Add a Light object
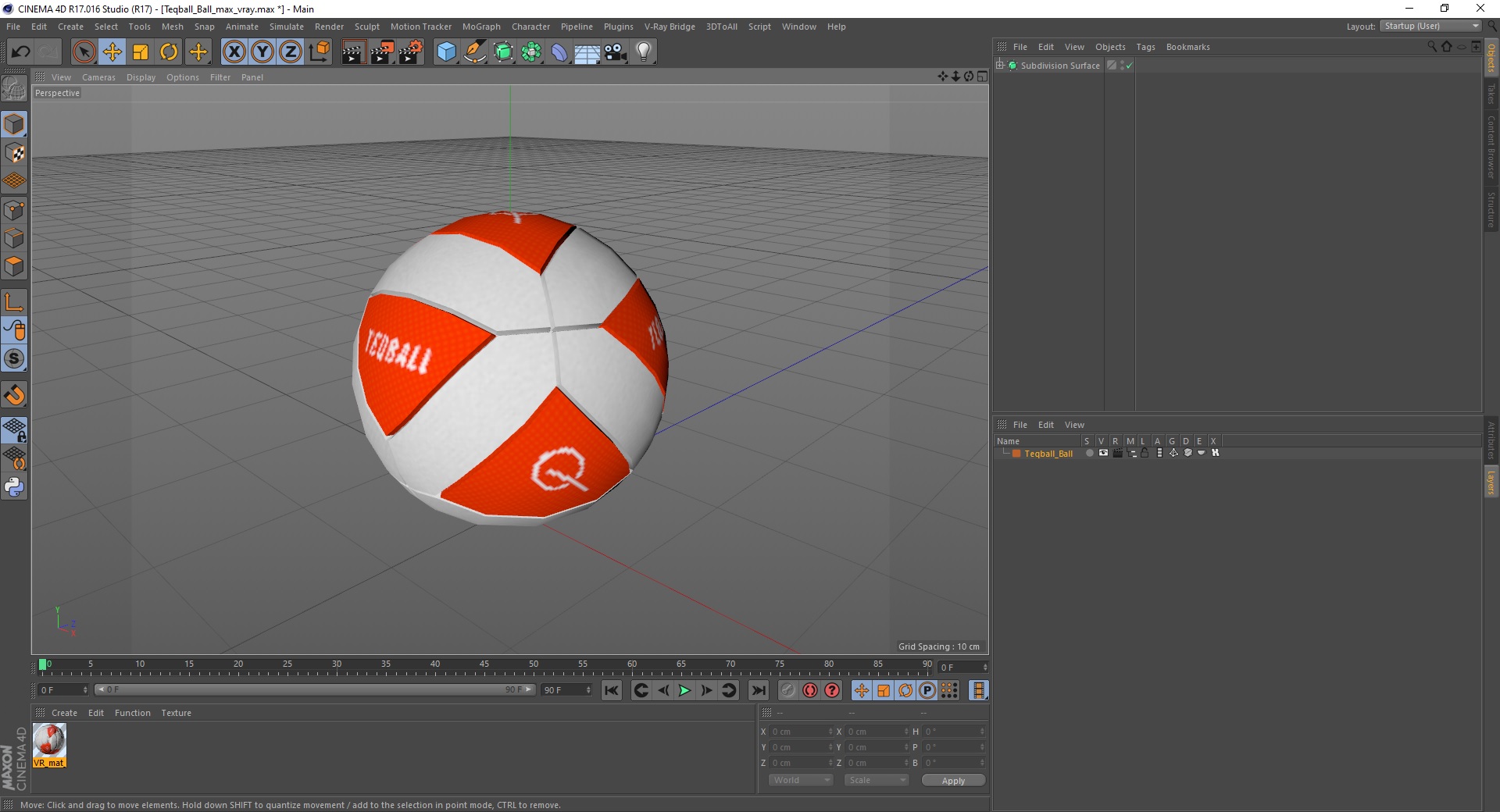This screenshot has width=1500, height=812. 644,52
